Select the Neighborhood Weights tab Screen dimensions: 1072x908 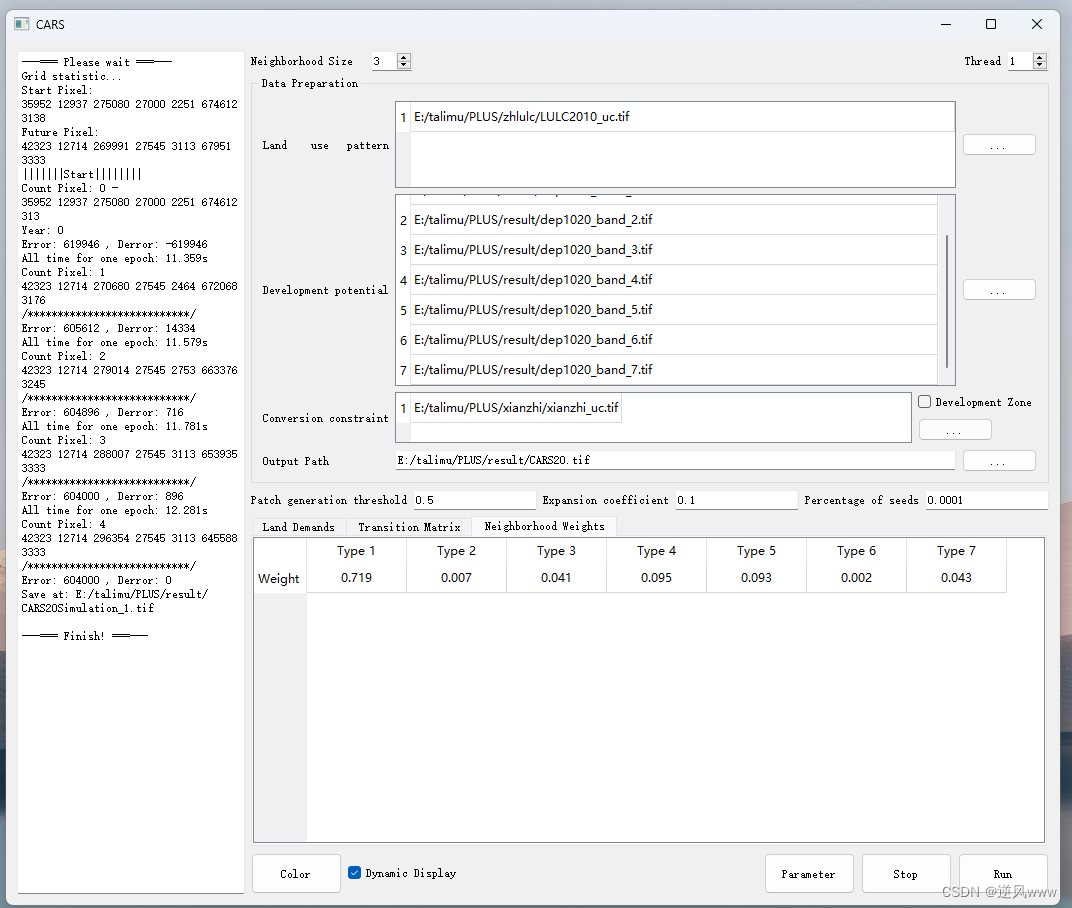tap(544, 526)
